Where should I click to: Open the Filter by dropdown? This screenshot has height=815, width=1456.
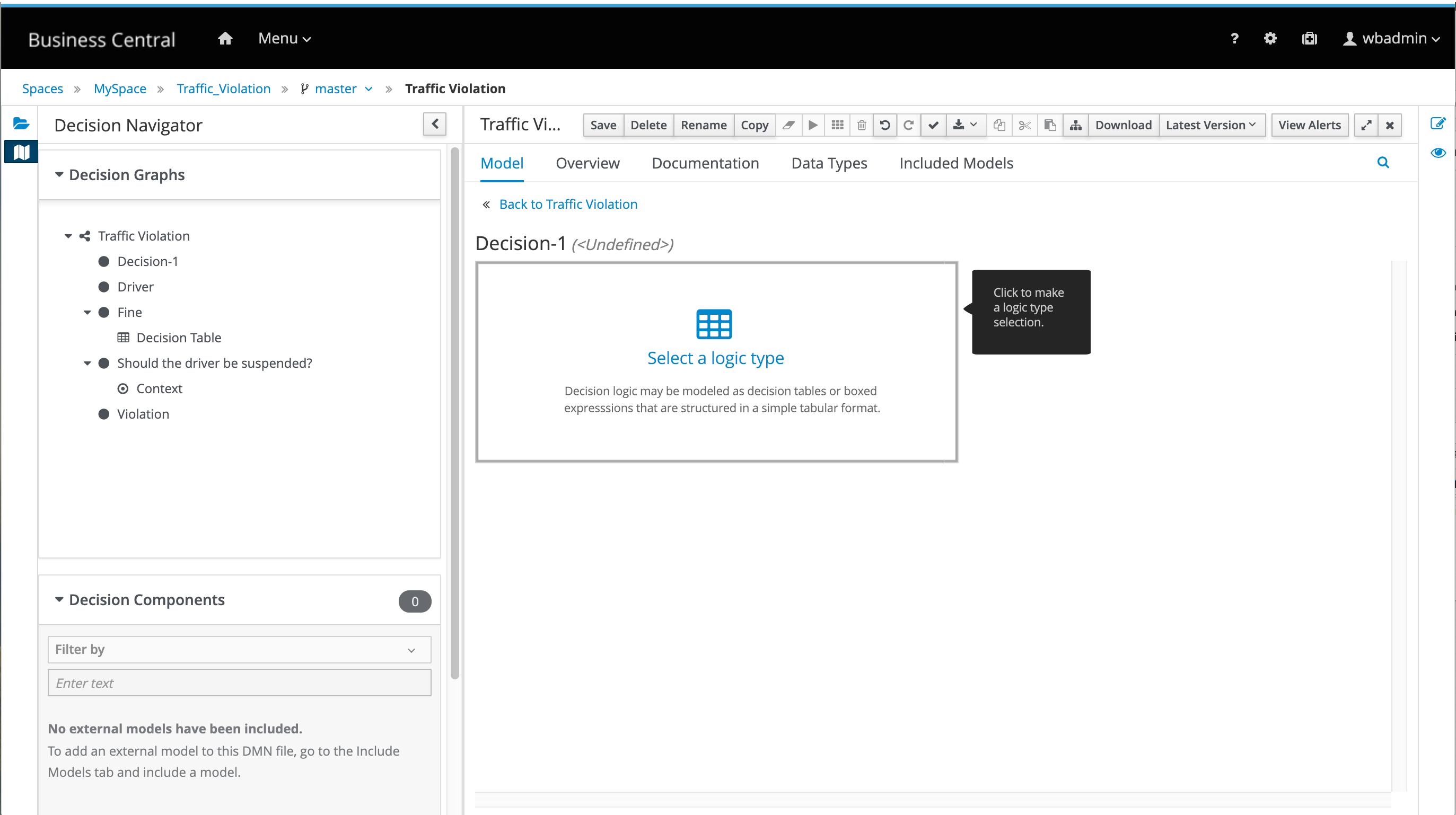coord(239,650)
